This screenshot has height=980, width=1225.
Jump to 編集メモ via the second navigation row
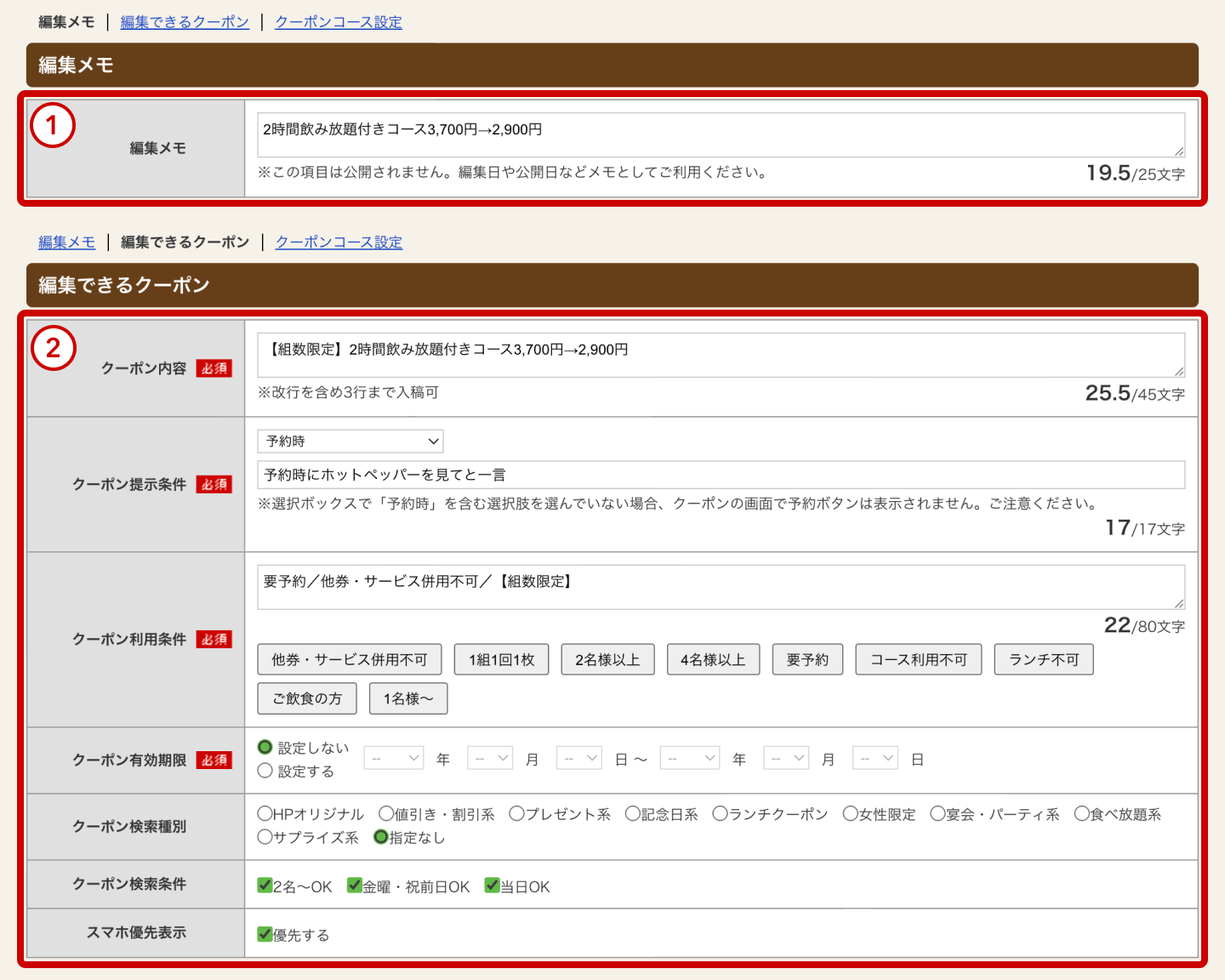66,242
